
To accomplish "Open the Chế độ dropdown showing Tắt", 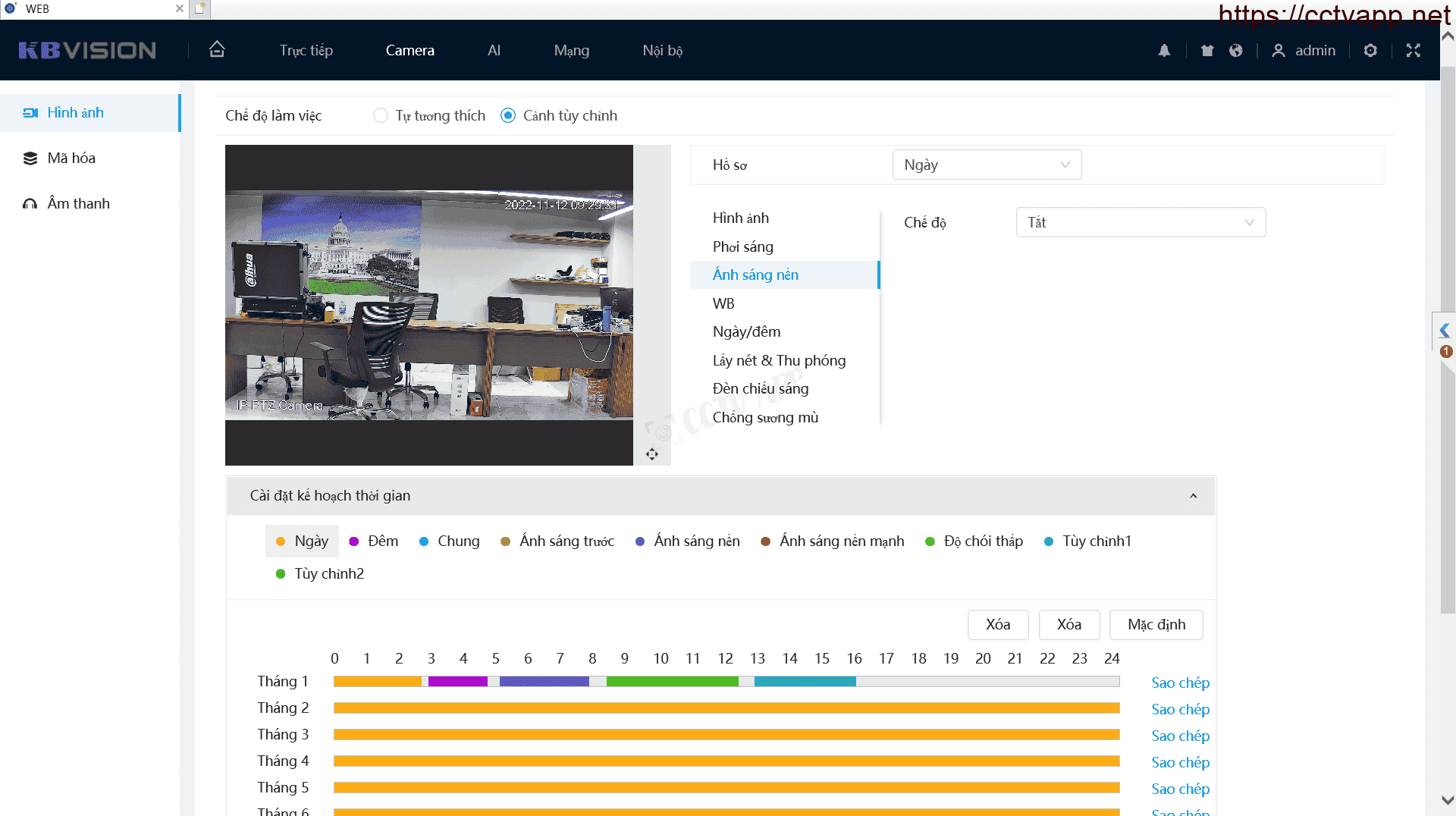I will pyautogui.click(x=1140, y=222).
